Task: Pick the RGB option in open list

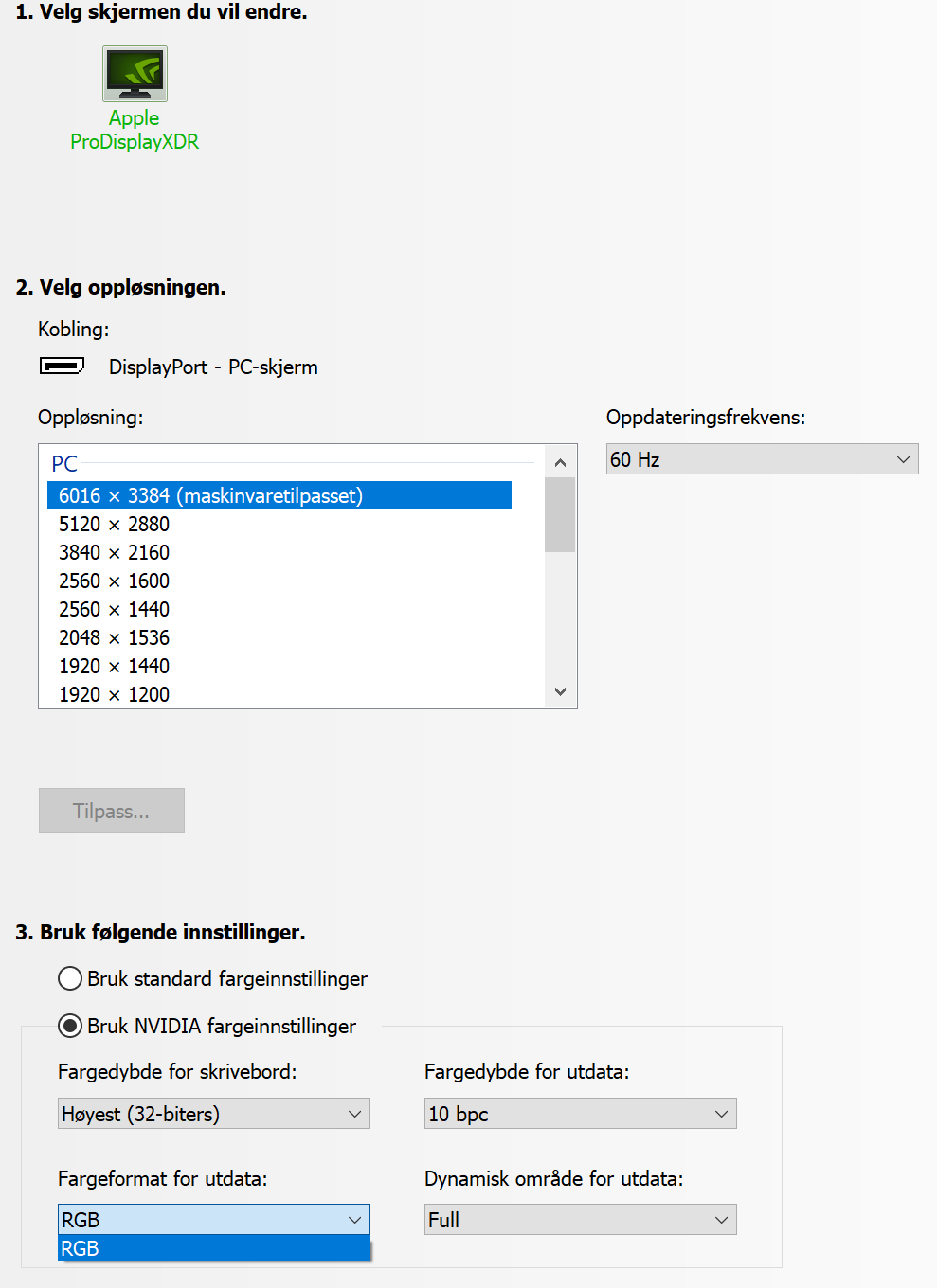Action: pos(214,1248)
